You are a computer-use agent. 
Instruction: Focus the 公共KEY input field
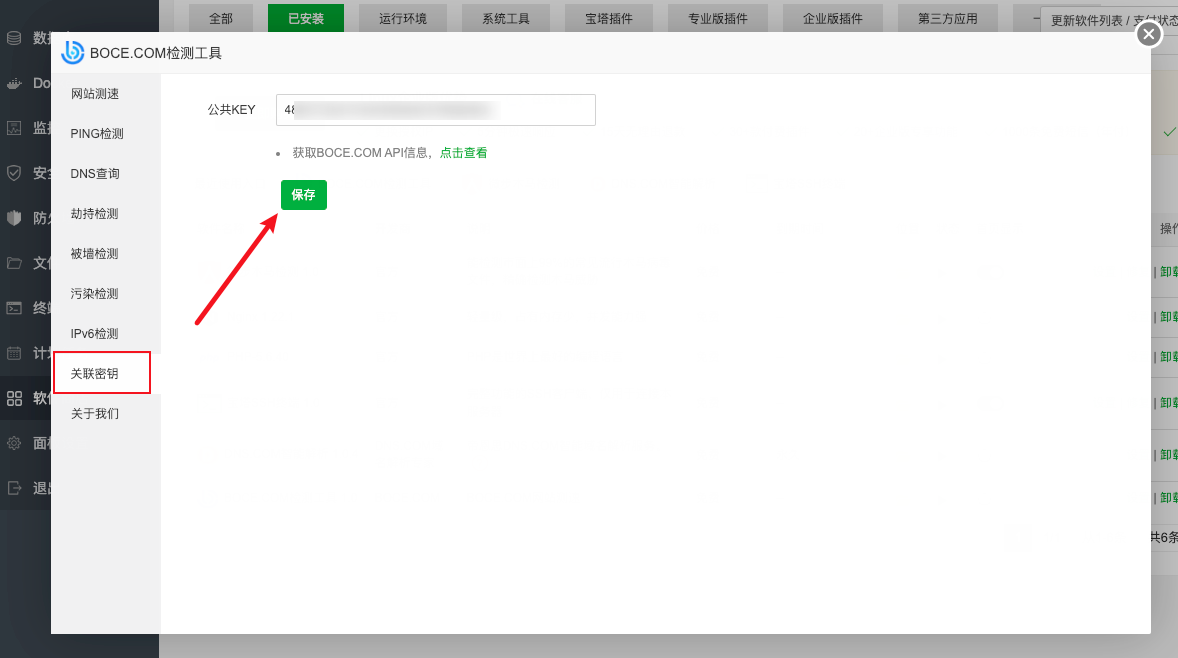[436, 110]
